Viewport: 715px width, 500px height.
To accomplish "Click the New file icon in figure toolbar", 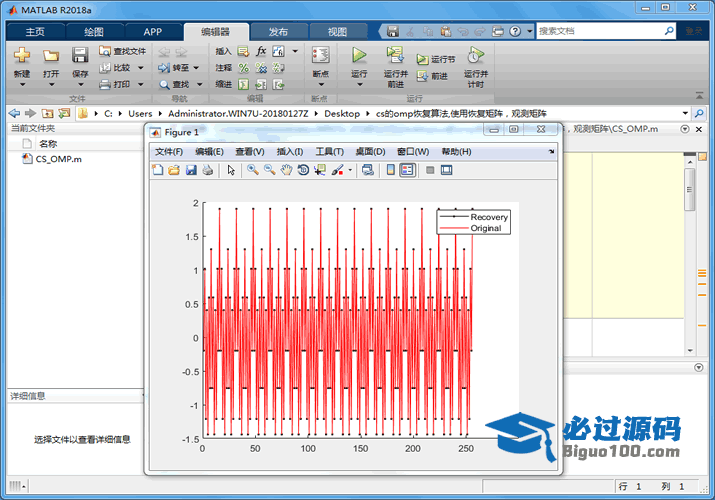I will point(157,170).
